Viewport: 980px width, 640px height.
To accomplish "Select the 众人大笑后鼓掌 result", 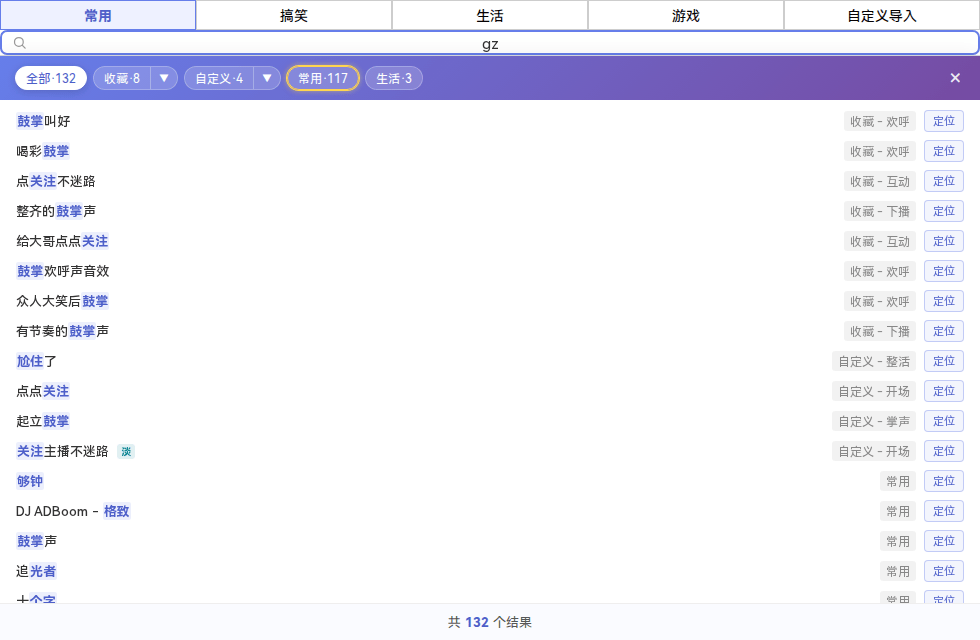I will pyautogui.click(x=62, y=301).
